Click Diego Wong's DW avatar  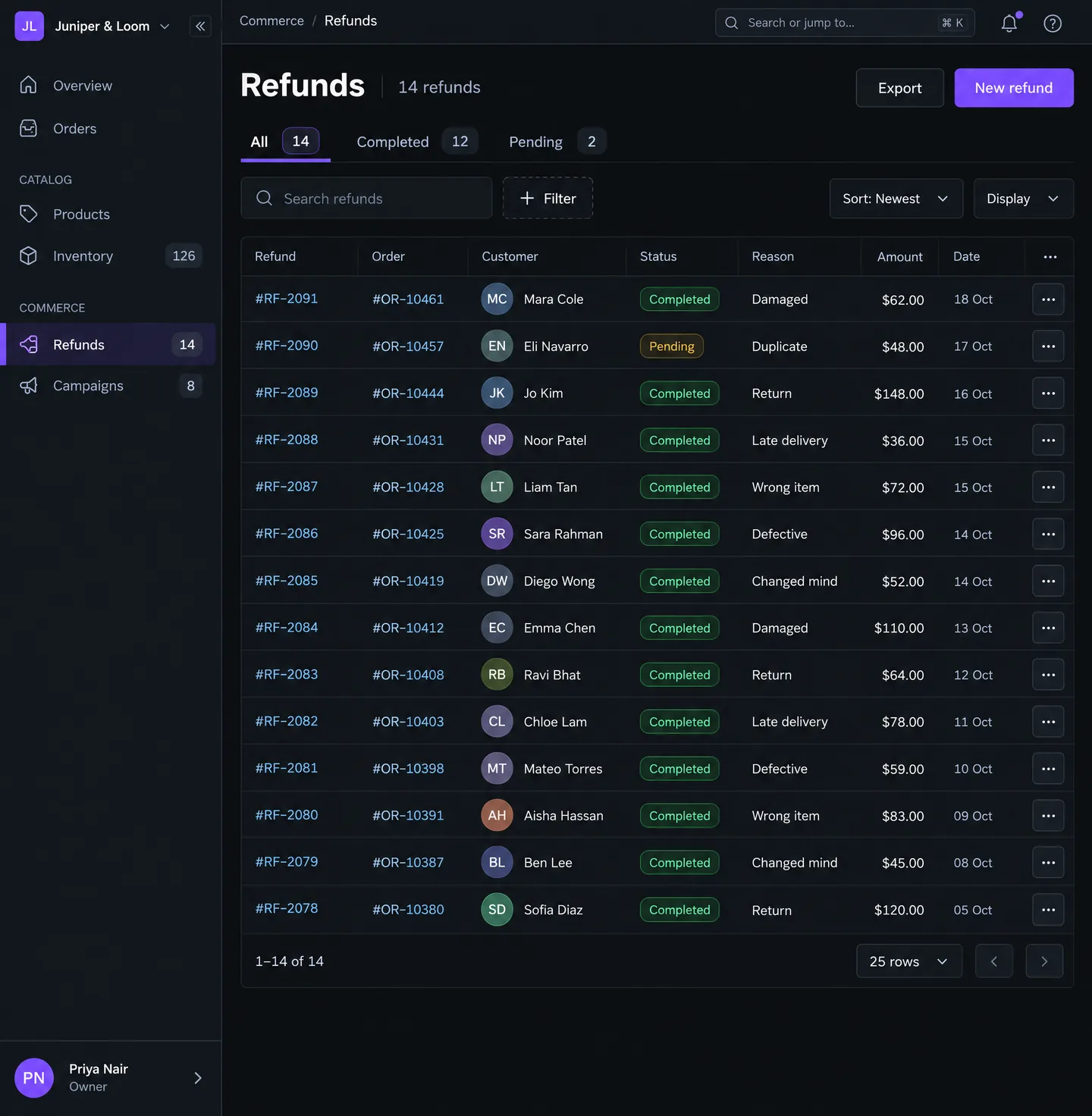(497, 582)
